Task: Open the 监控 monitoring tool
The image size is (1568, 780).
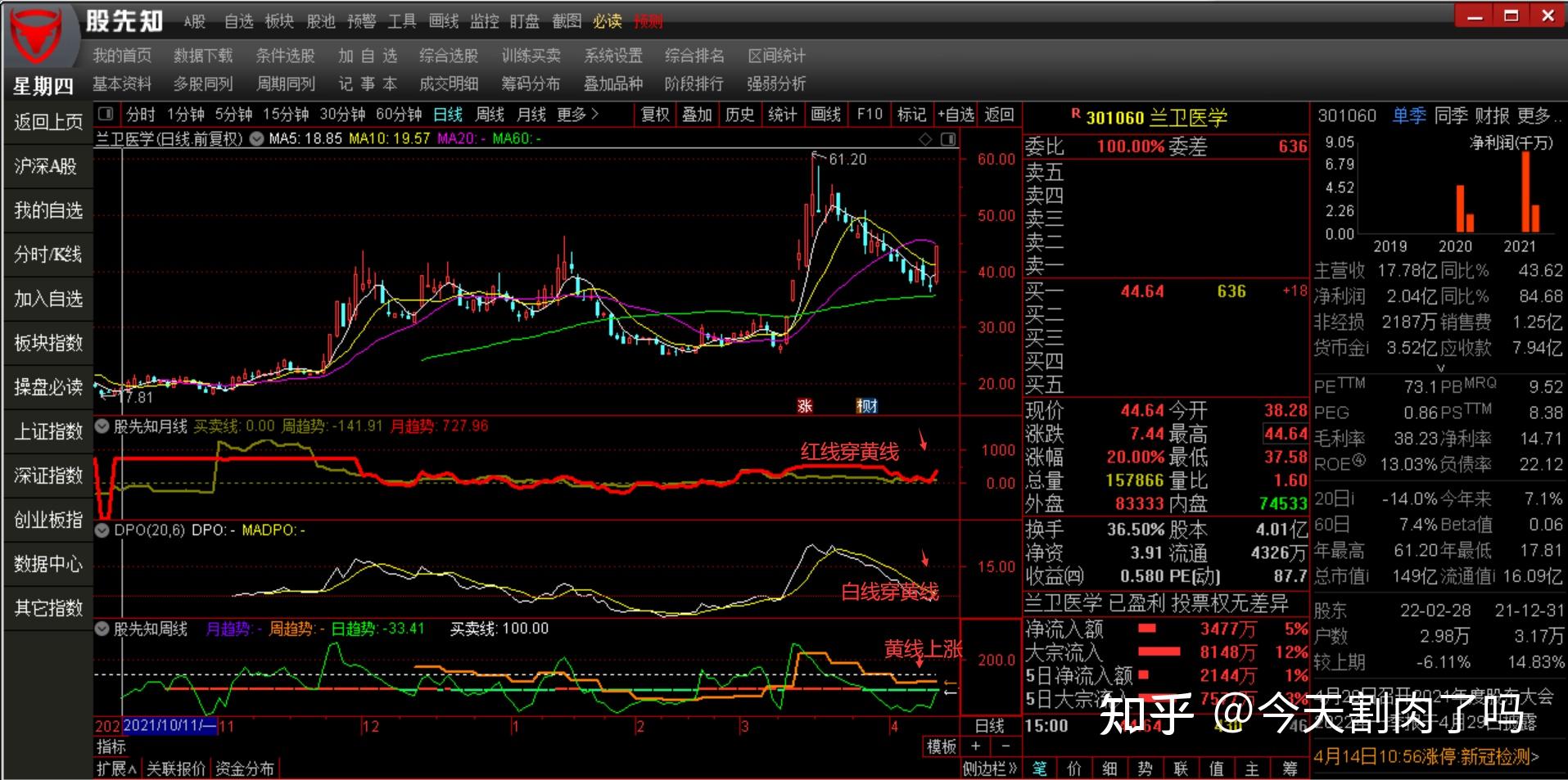Action: click(486, 22)
